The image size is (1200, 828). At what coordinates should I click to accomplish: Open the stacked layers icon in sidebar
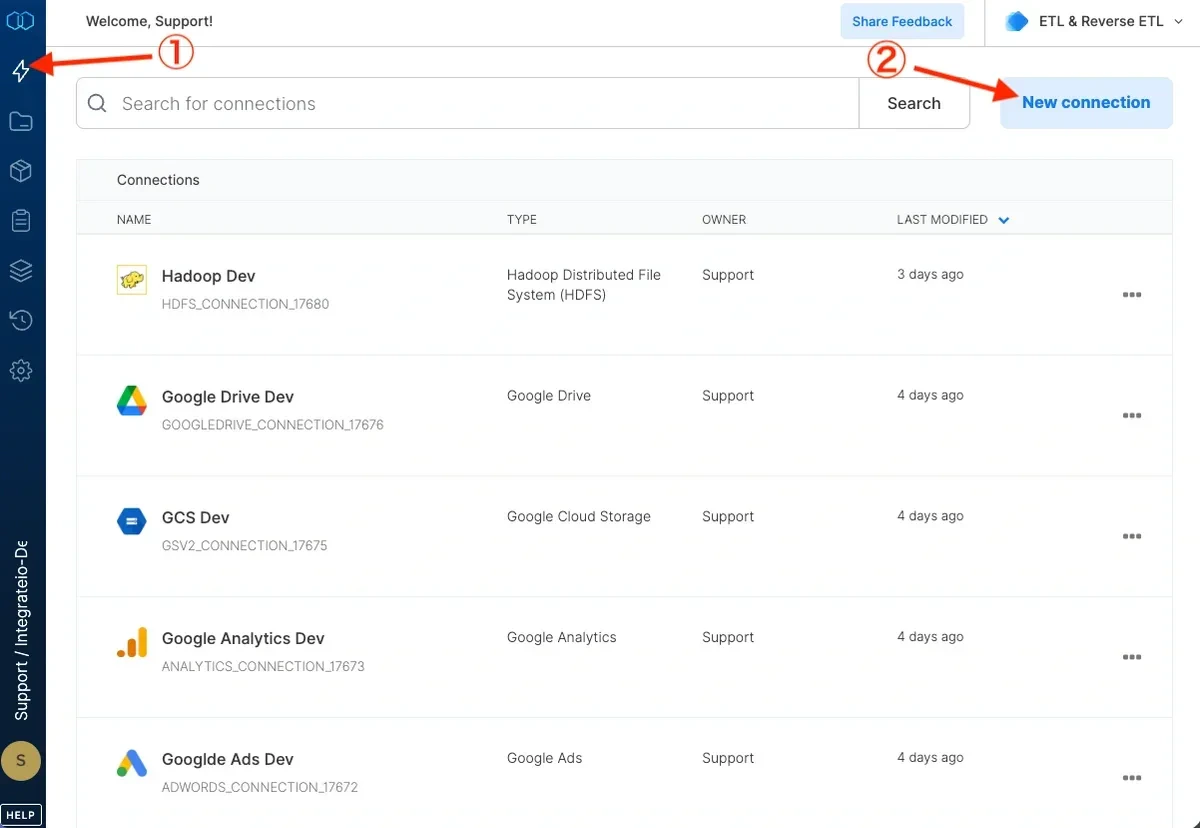point(21,271)
